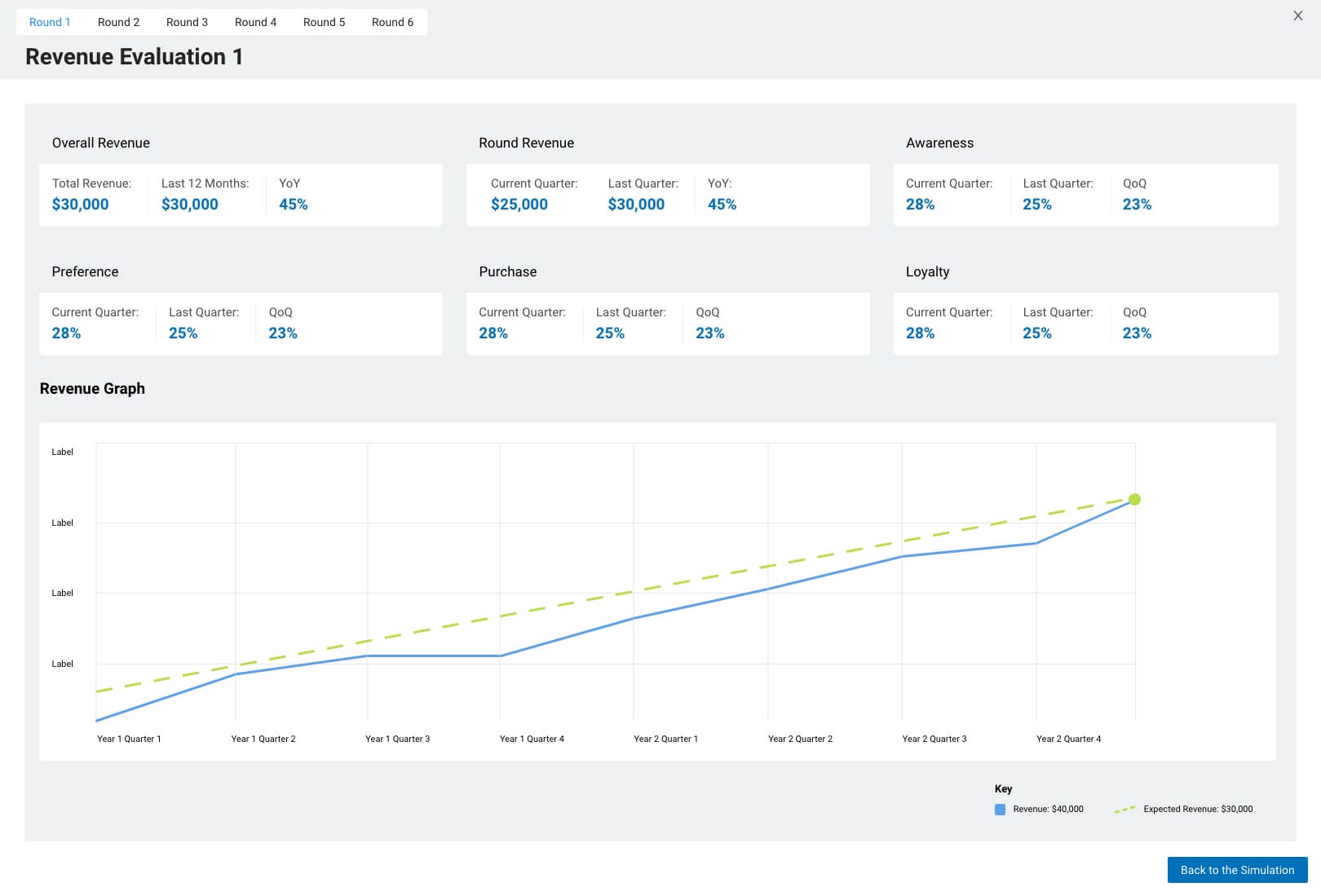The height and width of the screenshot is (896, 1321).
Task: Click the green endpoint marker on graph
Action: click(1134, 499)
